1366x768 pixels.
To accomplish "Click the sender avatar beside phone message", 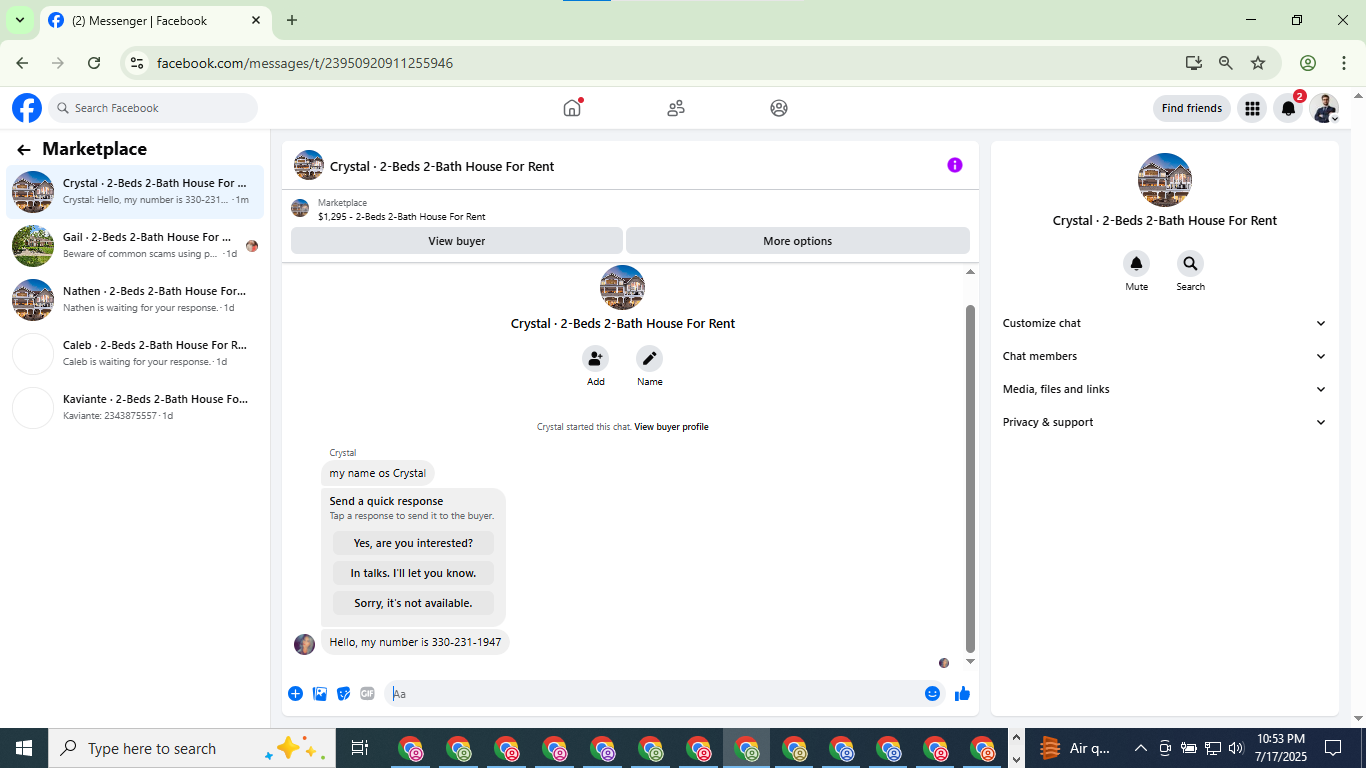I will point(305,643).
